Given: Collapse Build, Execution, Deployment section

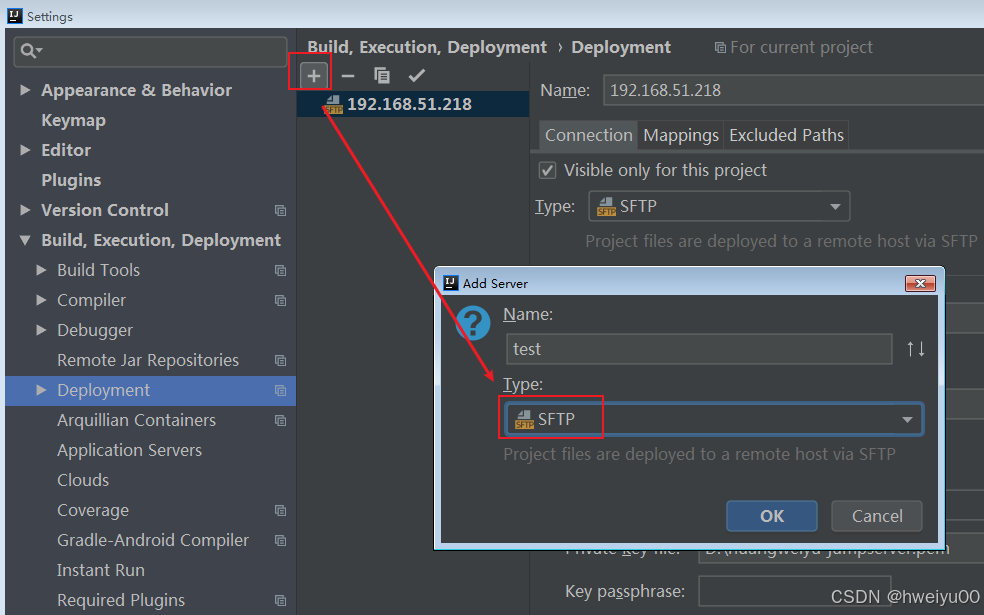Looking at the screenshot, I should point(25,240).
